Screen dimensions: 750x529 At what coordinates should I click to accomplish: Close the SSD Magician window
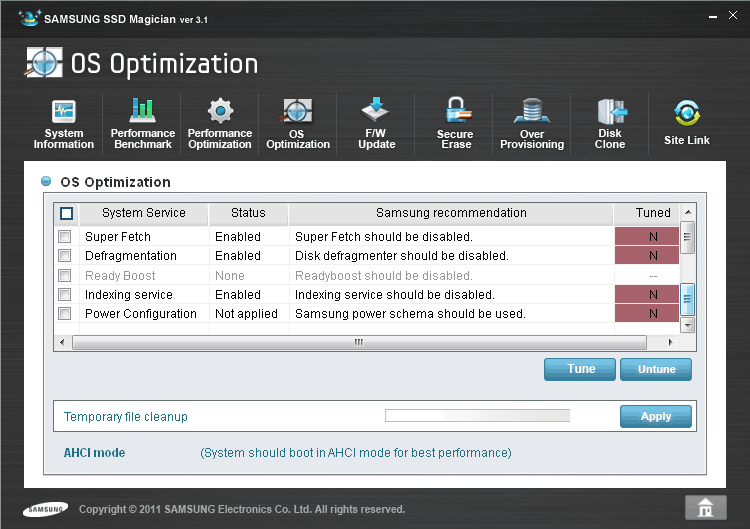coord(733,15)
